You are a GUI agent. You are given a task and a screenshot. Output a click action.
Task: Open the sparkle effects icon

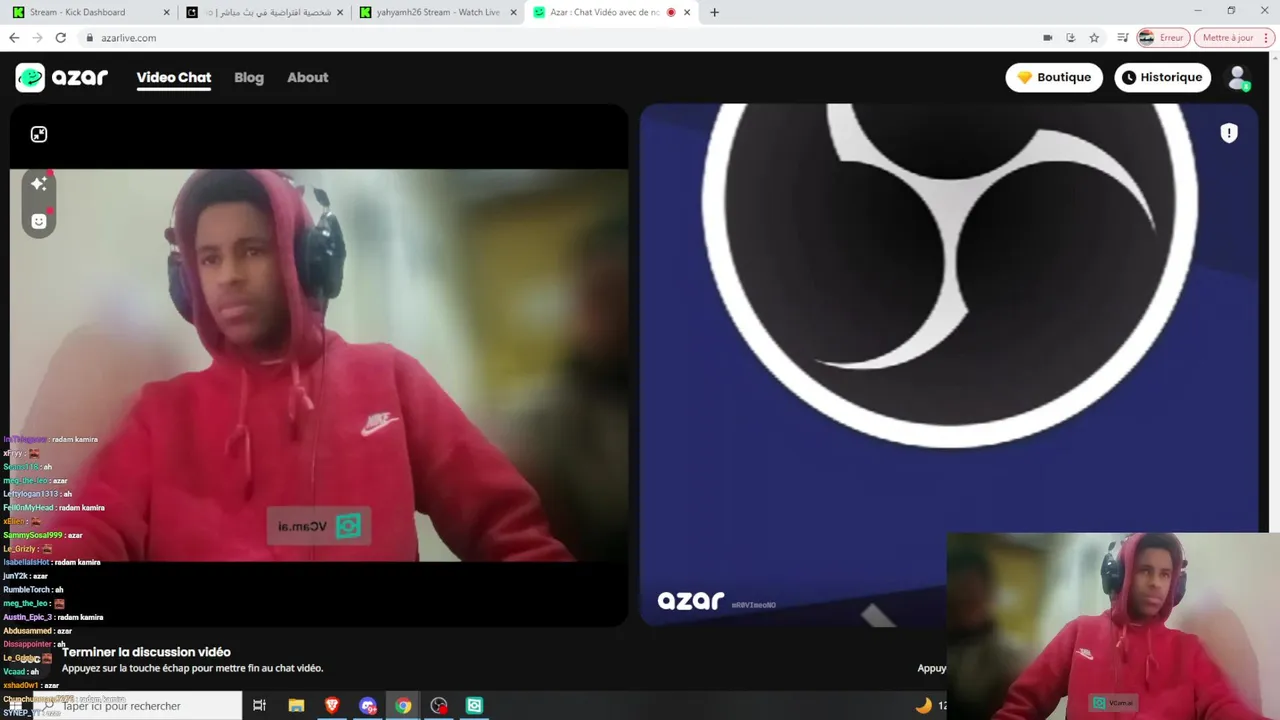point(39,184)
